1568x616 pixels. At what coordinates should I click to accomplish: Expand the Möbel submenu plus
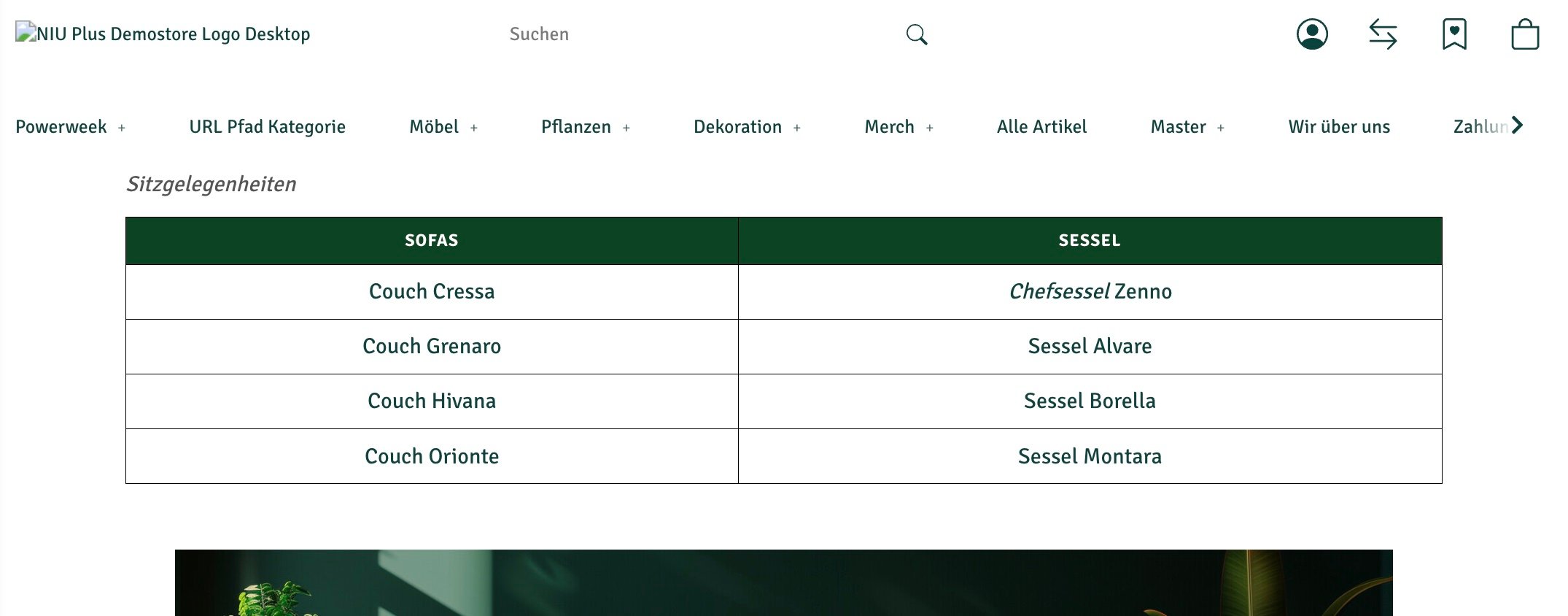474,128
